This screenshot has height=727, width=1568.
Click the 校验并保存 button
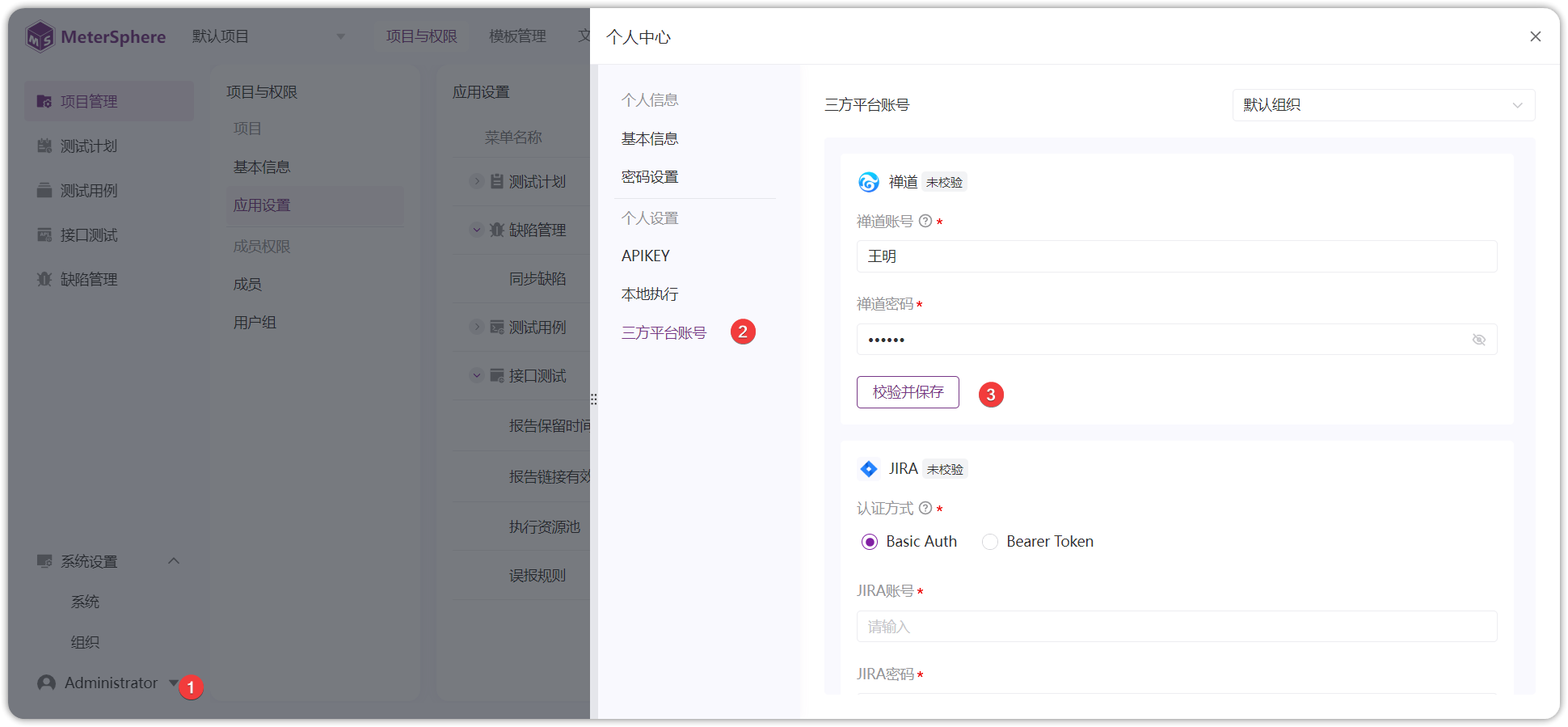point(908,392)
